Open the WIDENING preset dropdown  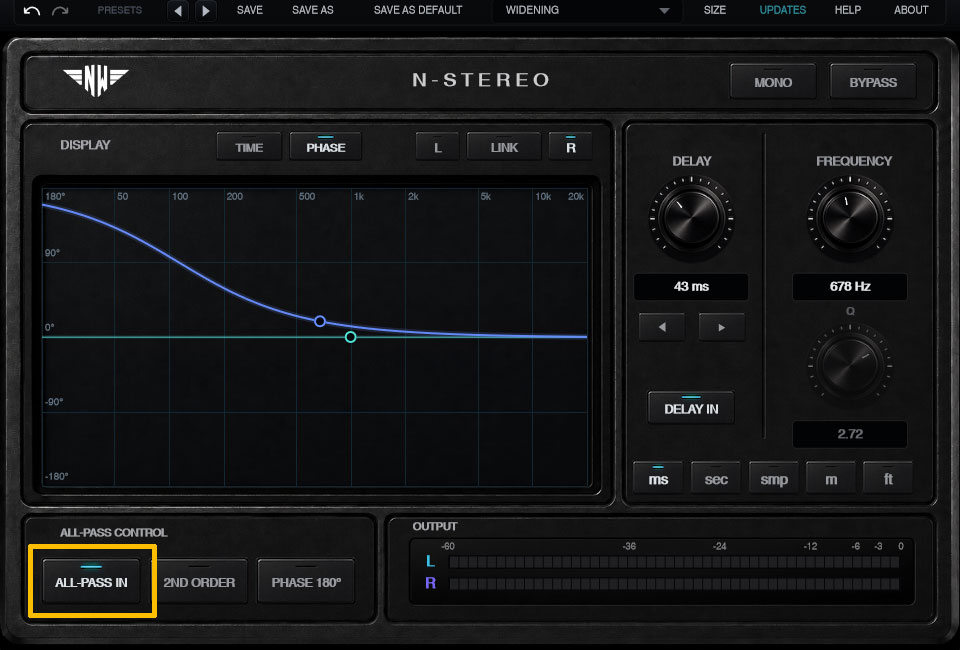(x=587, y=10)
